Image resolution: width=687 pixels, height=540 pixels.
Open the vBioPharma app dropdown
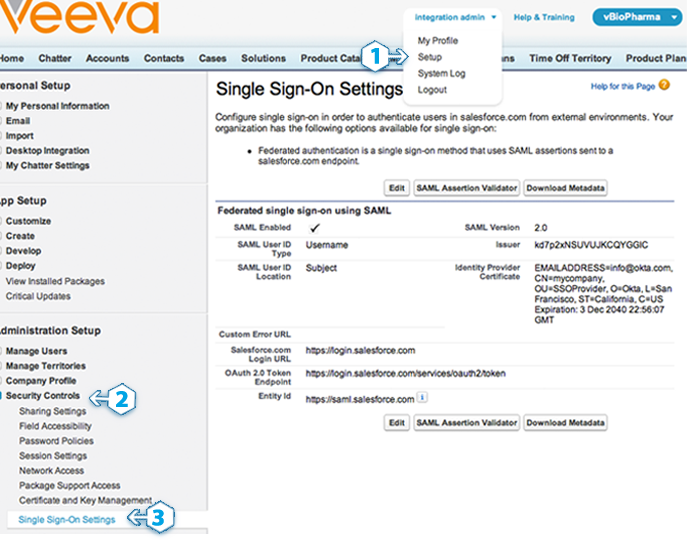click(x=635, y=17)
